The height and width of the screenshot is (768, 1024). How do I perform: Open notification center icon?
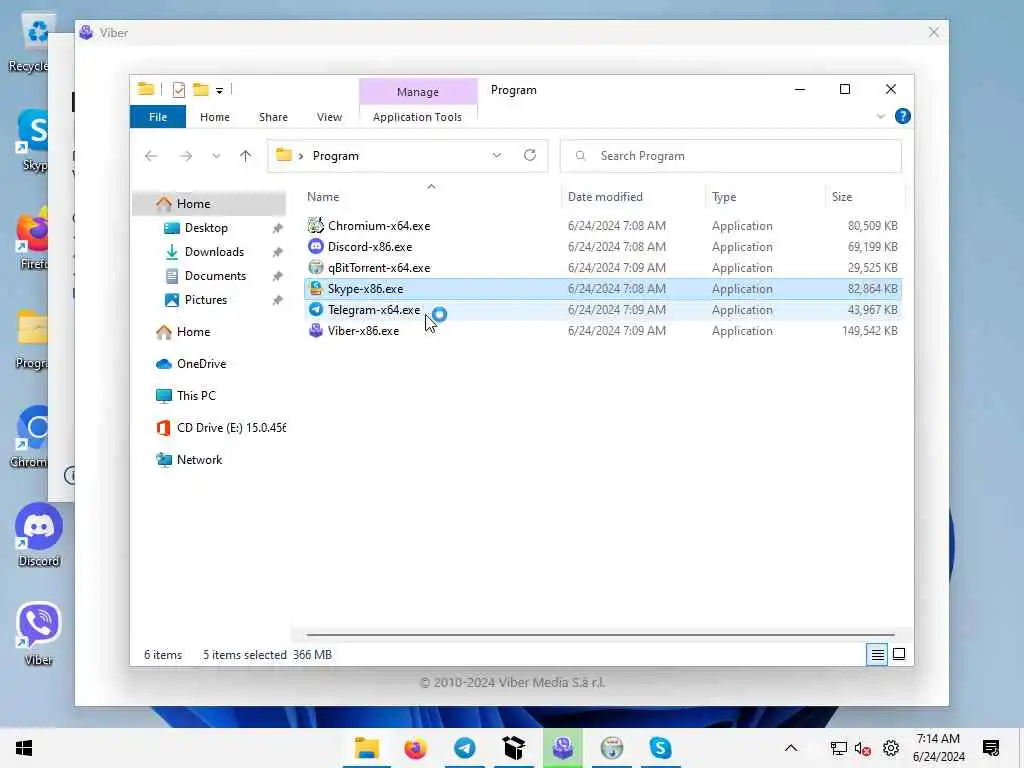coord(991,748)
